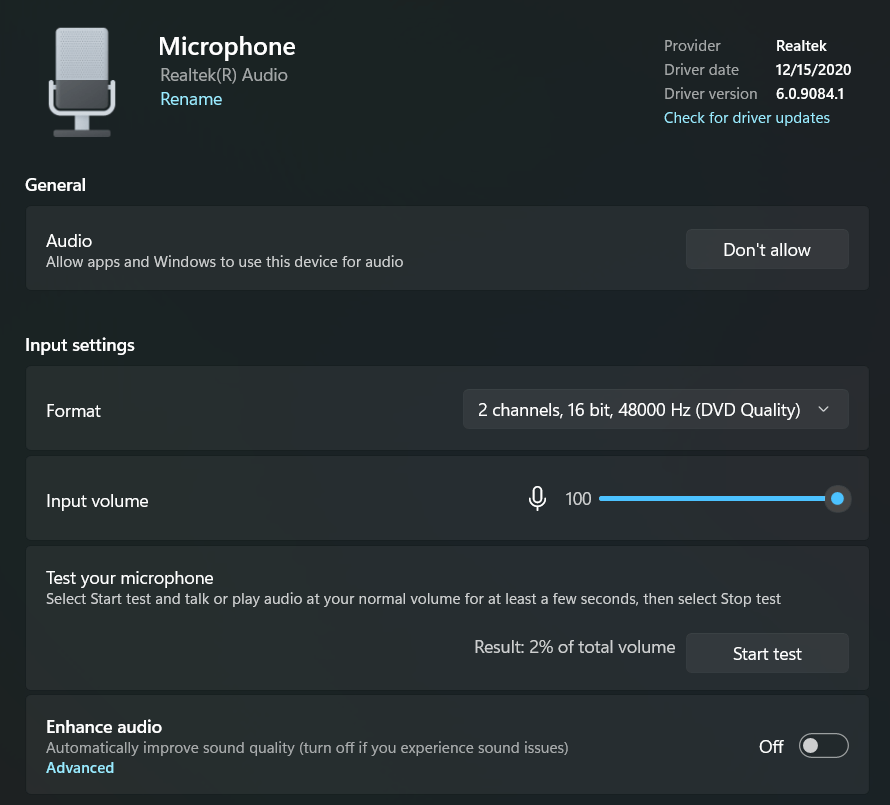
Task: Click the Realtek Audio device thumbnail image
Action: pyautogui.click(x=82, y=80)
